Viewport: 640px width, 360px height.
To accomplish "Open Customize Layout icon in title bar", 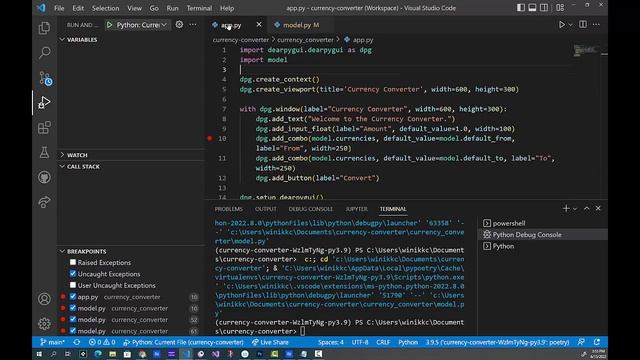I will click(560, 8).
